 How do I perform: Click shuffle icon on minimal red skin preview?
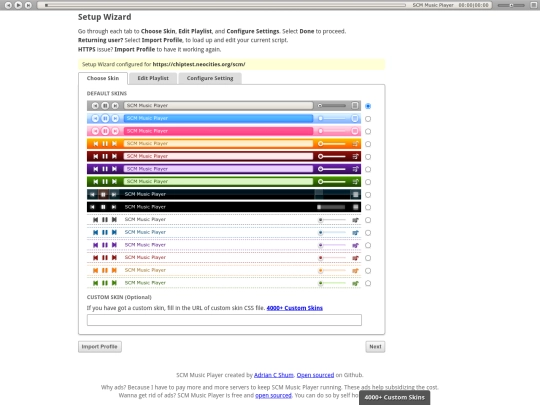(x=355, y=258)
